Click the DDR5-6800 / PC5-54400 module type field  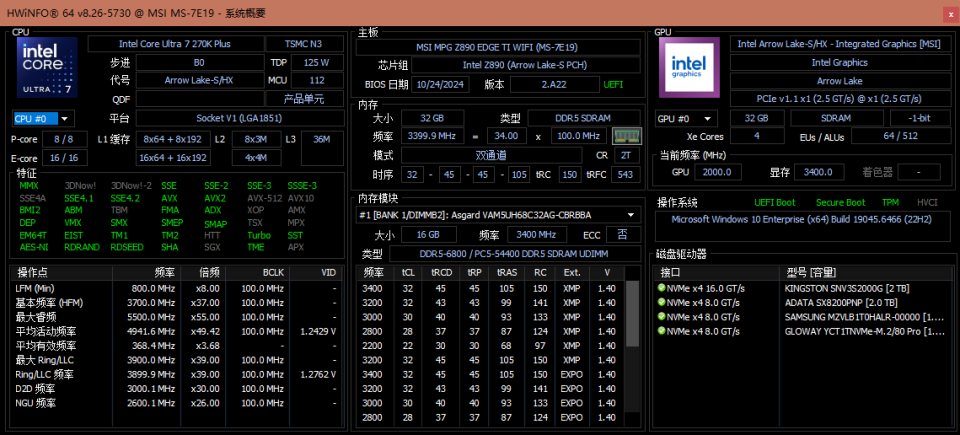coord(515,254)
